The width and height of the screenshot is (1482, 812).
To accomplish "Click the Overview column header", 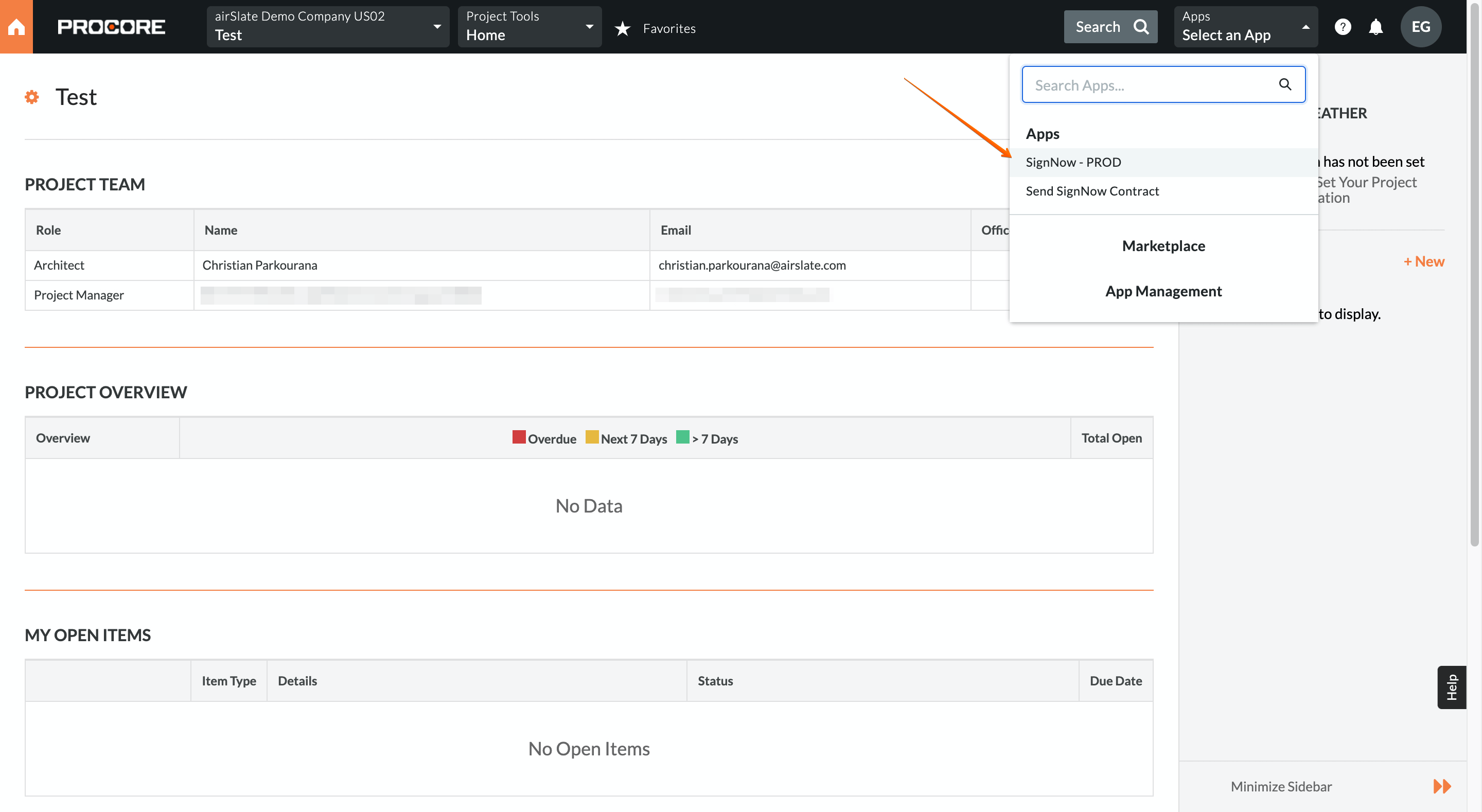I will tap(102, 438).
